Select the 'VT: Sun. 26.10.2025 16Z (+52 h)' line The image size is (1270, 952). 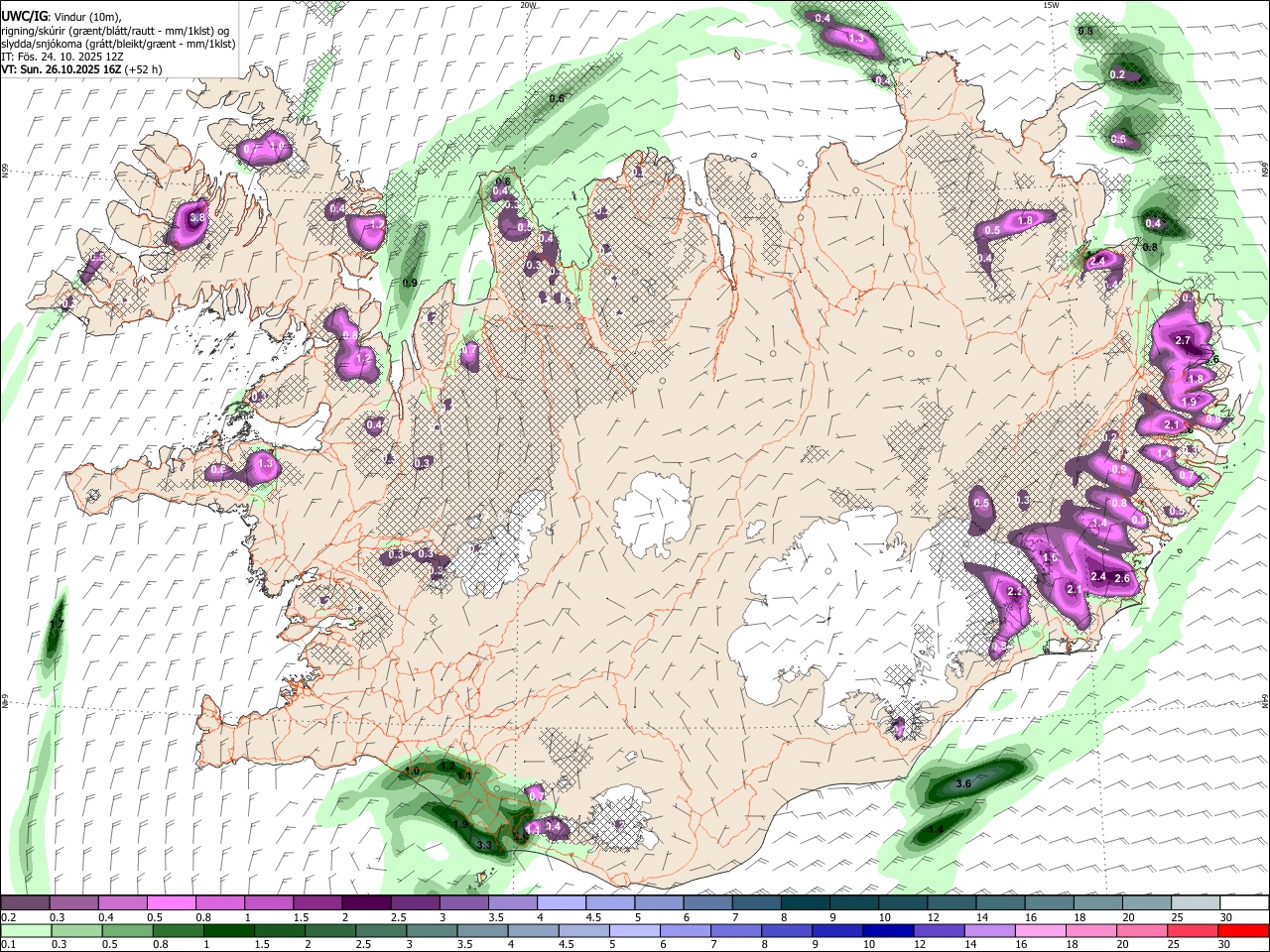click(x=81, y=69)
